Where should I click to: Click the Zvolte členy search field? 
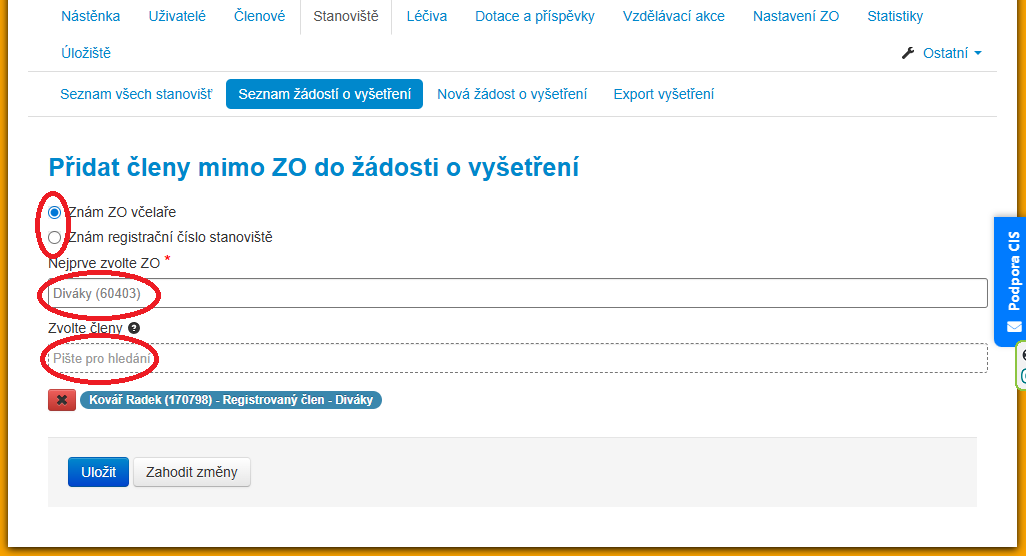pos(517,358)
